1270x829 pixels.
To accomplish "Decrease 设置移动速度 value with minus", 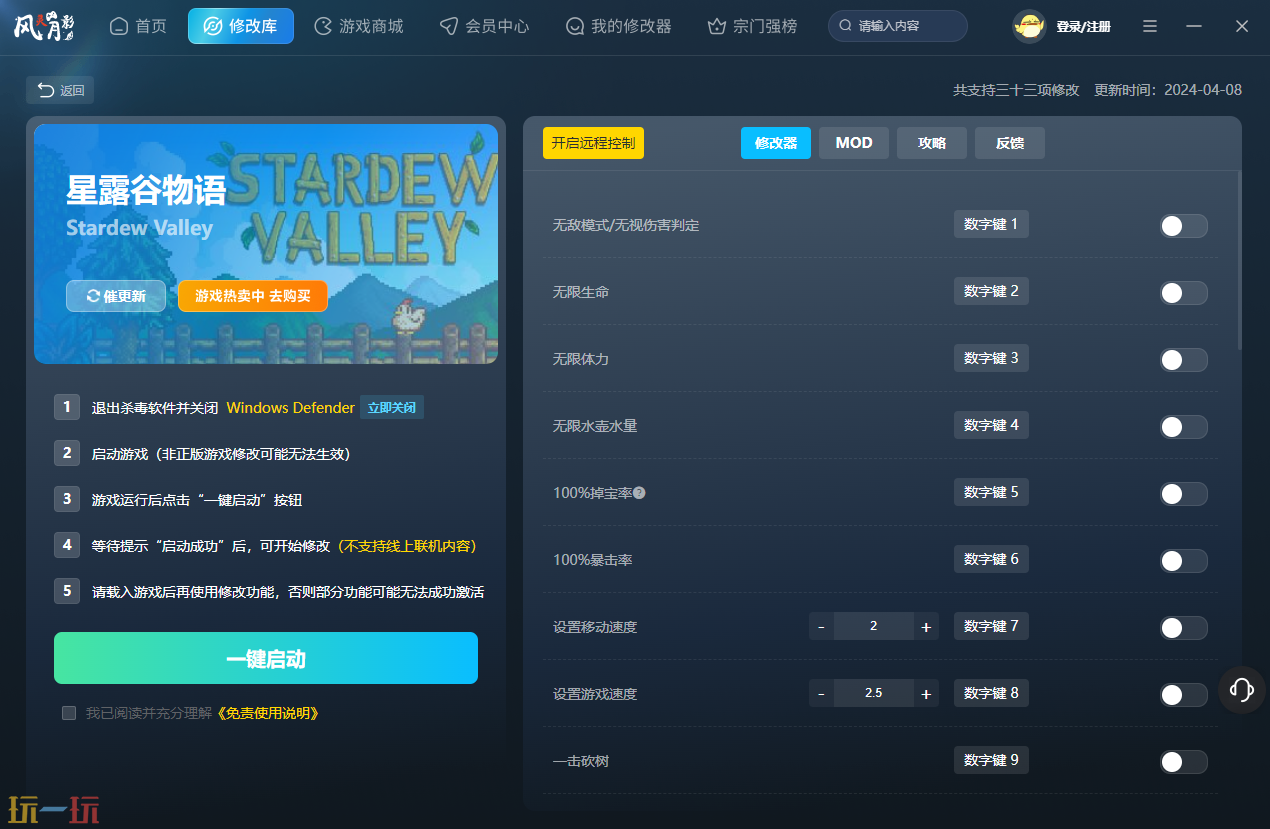I will point(822,627).
